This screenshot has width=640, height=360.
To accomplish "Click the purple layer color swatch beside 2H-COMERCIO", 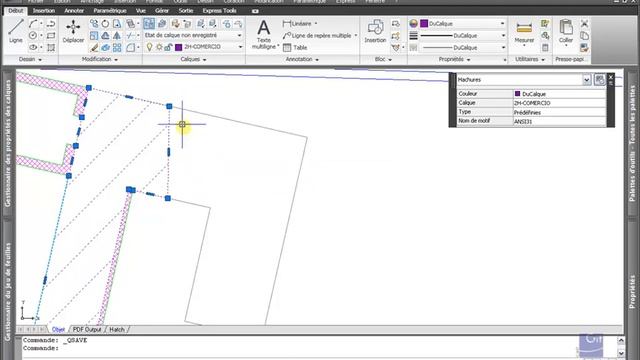I will (x=178, y=47).
